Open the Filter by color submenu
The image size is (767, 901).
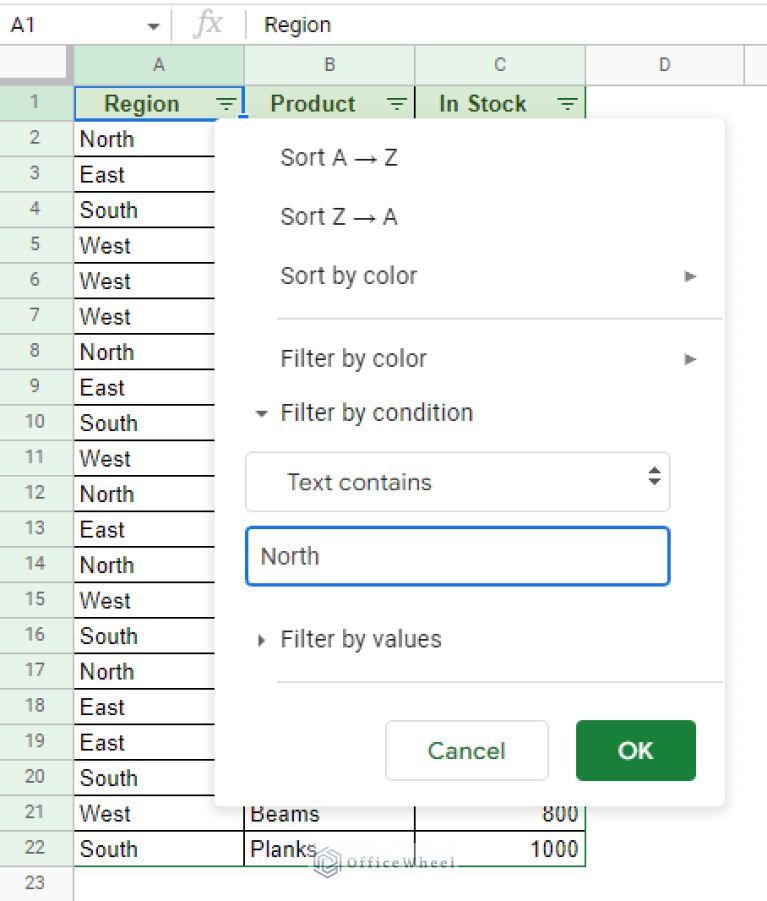click(x=690, y=358)
